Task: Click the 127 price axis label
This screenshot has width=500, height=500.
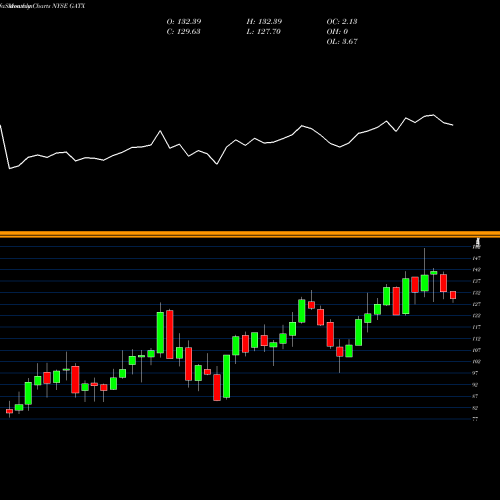Action: pyautogui.click(x=476, y=304)
